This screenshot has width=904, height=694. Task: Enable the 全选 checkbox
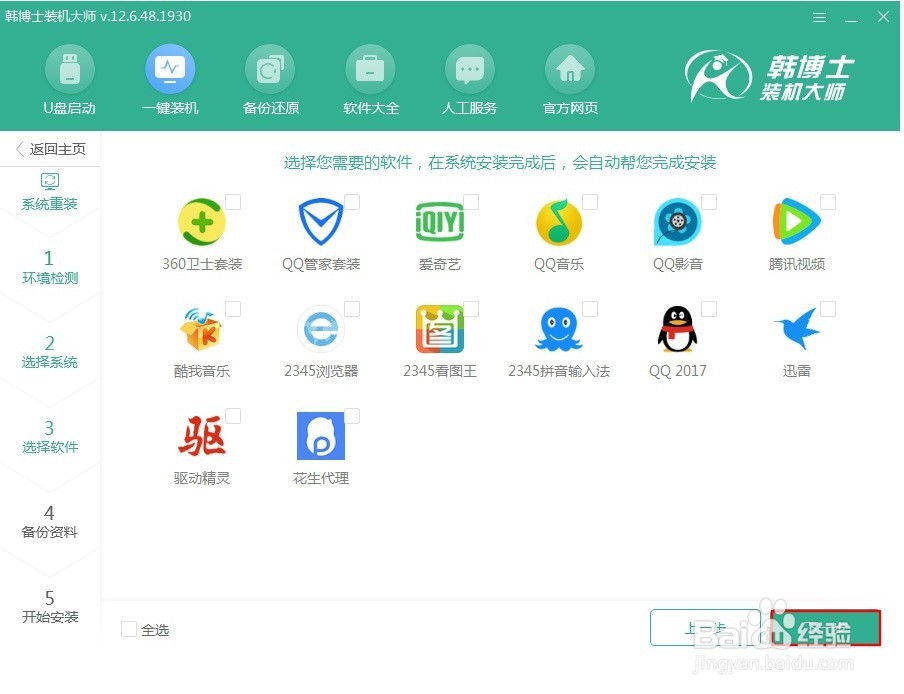(129, 630)
